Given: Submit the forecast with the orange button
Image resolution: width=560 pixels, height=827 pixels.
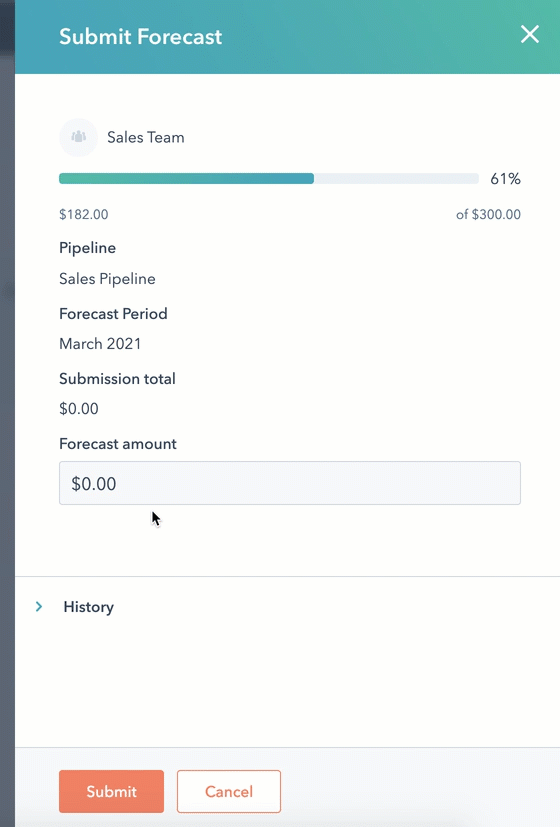Looking at the screenshot, I should pyautogui.click(x=111, y=791).
